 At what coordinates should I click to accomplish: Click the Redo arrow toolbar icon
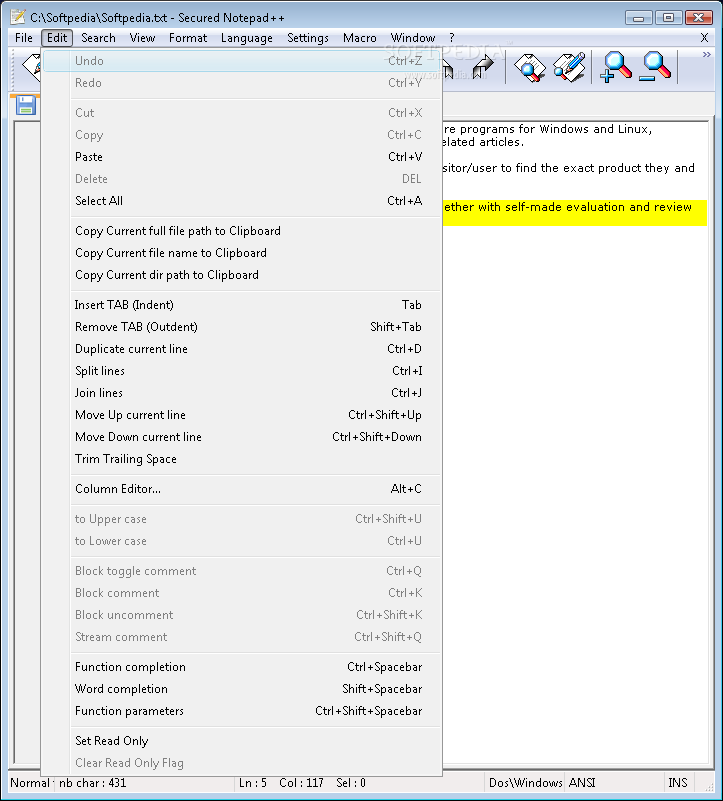[482, 66]
